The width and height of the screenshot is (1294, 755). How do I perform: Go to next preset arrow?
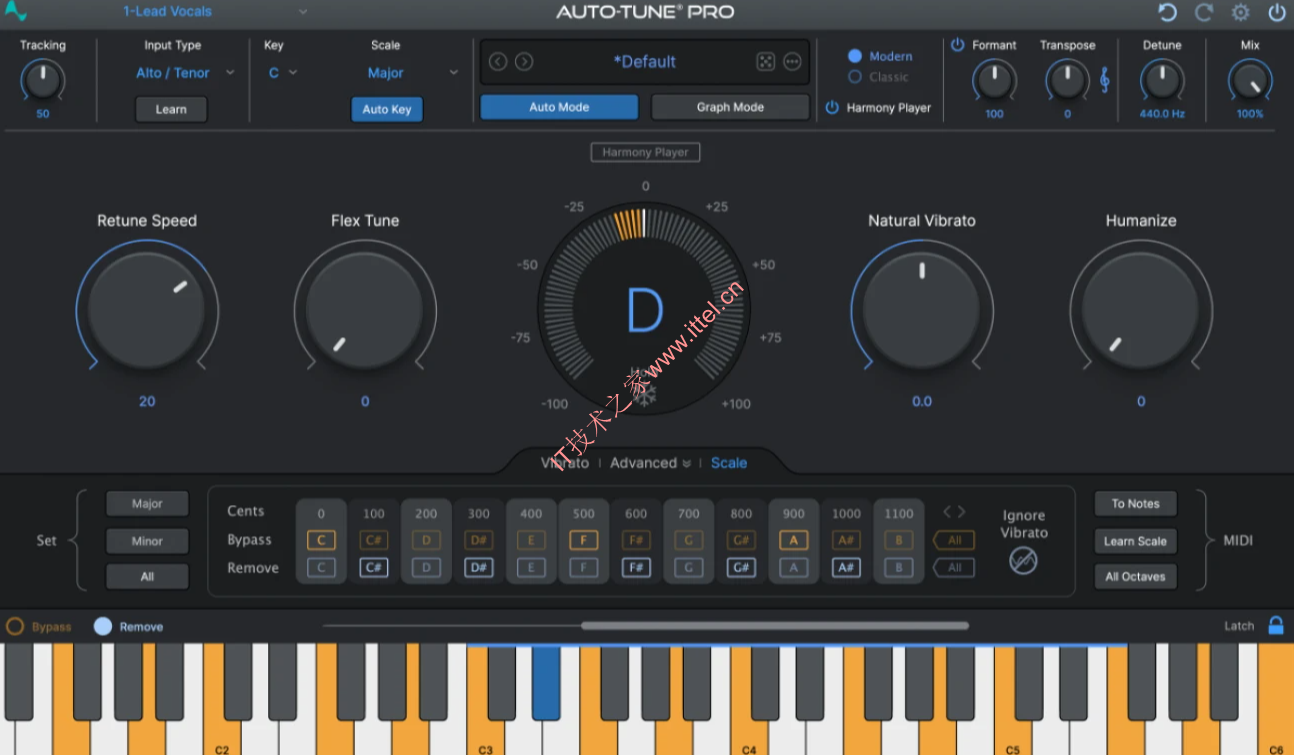point(524,62)
